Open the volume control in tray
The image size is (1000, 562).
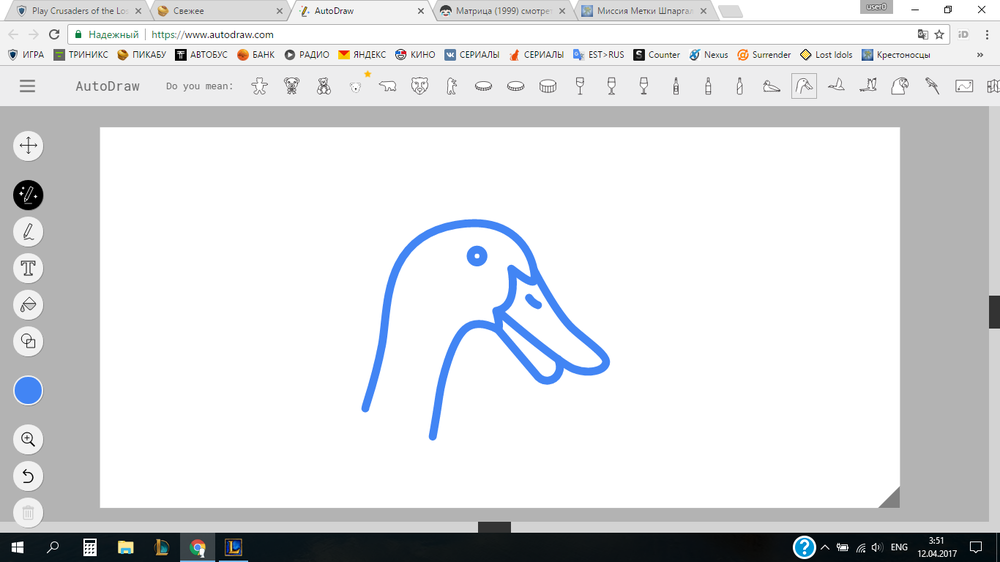(x=877, y=547)
